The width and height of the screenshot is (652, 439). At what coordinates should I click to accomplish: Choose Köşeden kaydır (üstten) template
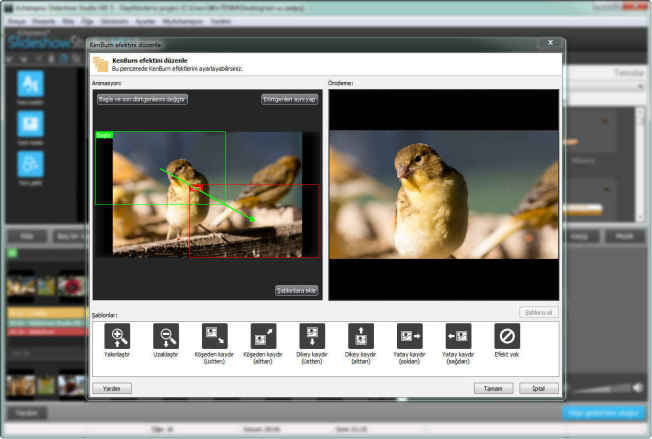(x=214, y=337)
